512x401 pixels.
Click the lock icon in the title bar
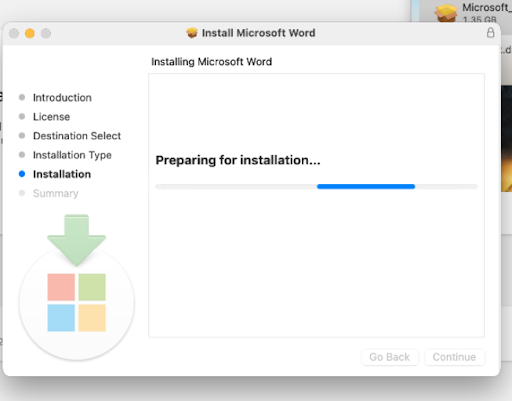tap(490, 33)
